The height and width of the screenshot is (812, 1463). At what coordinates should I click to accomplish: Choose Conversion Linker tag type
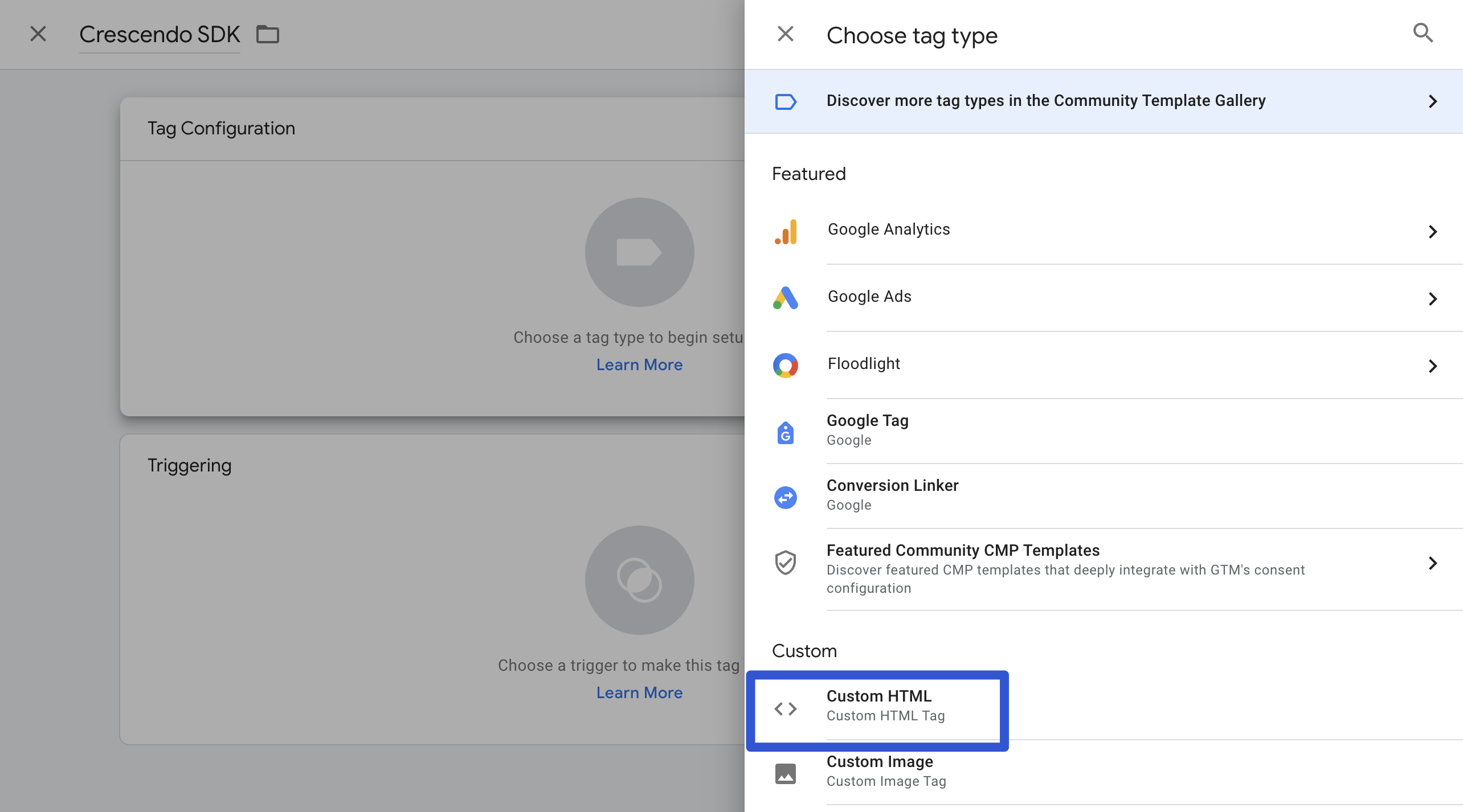1104,496
